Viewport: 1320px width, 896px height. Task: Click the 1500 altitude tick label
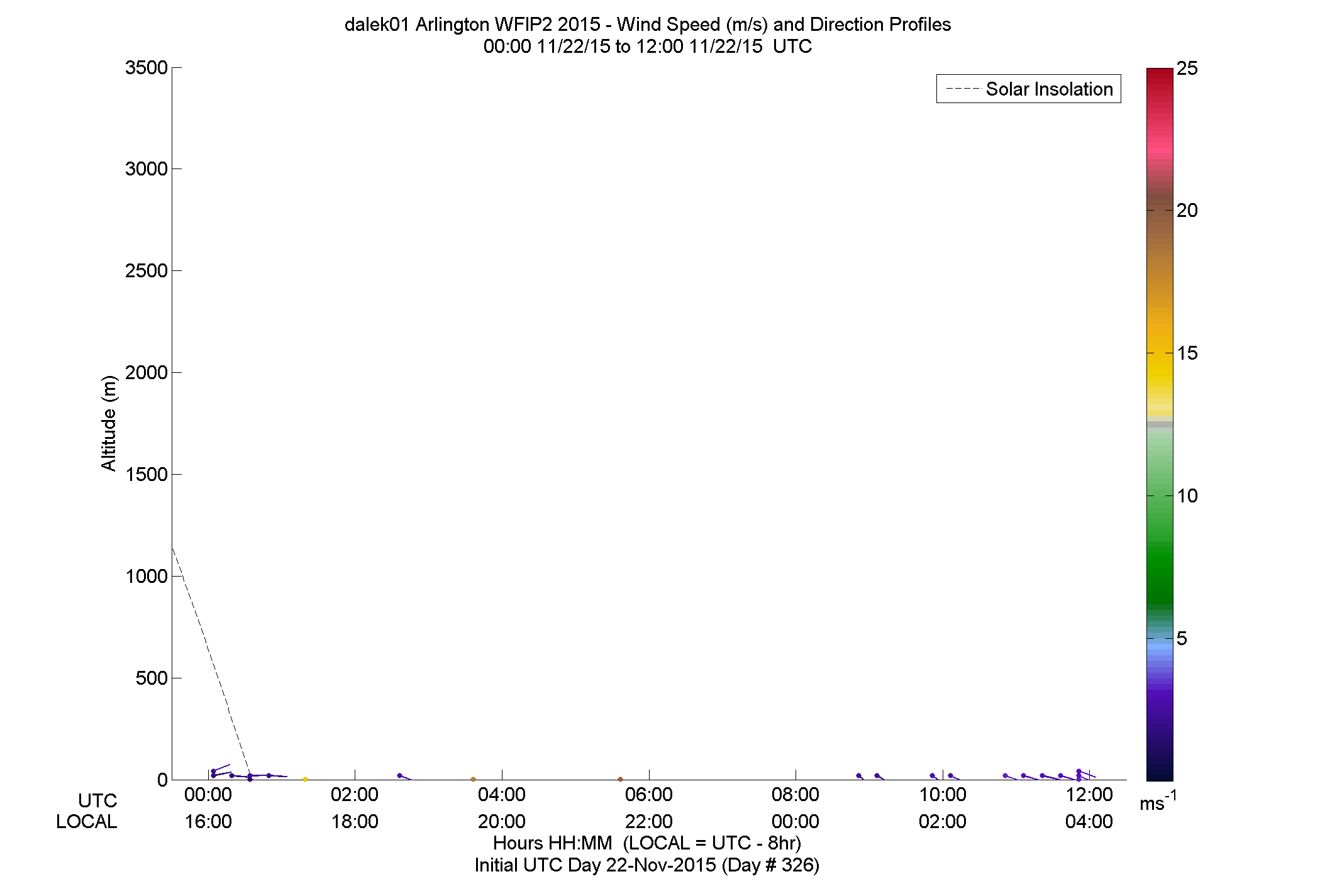[147, 475]
